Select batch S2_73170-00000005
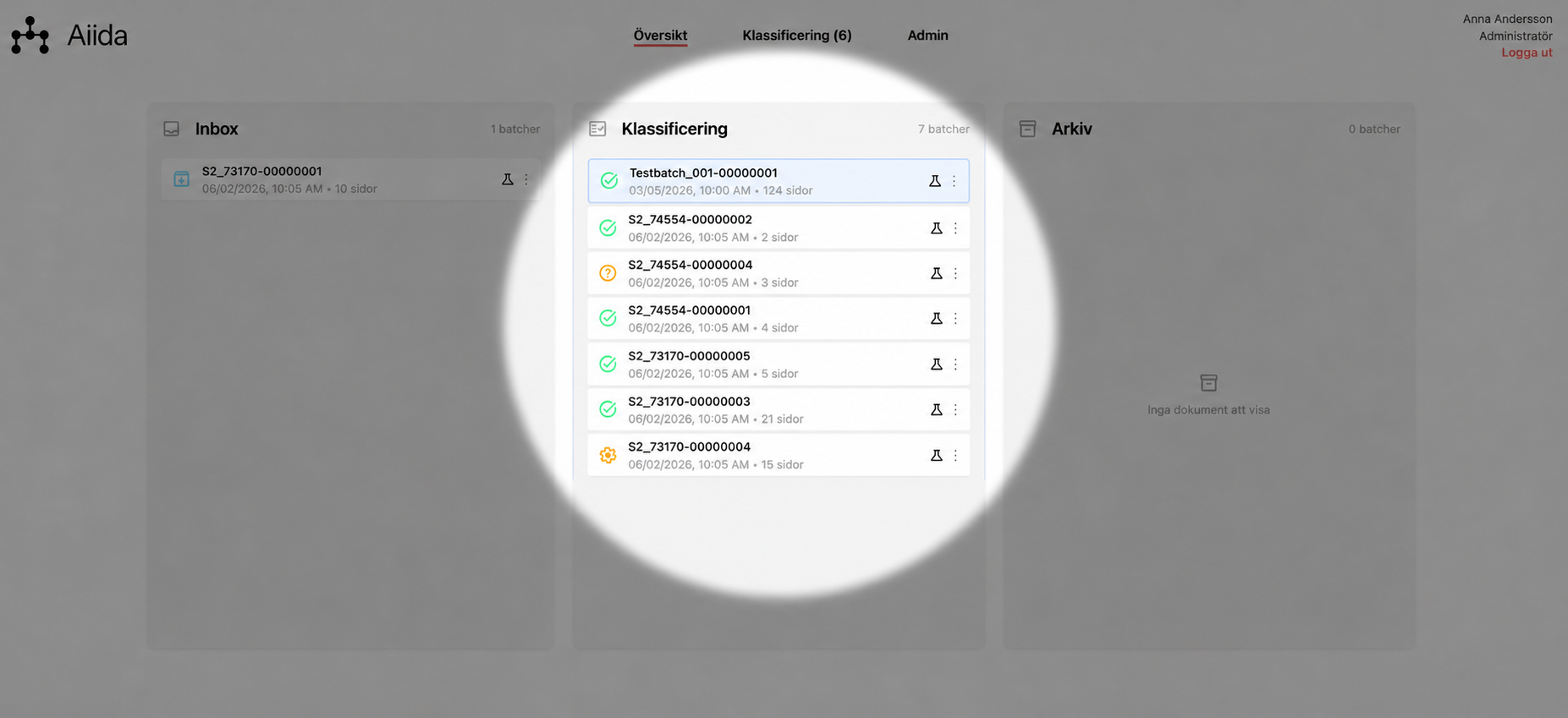1568x718 pixels. point(778,364)
